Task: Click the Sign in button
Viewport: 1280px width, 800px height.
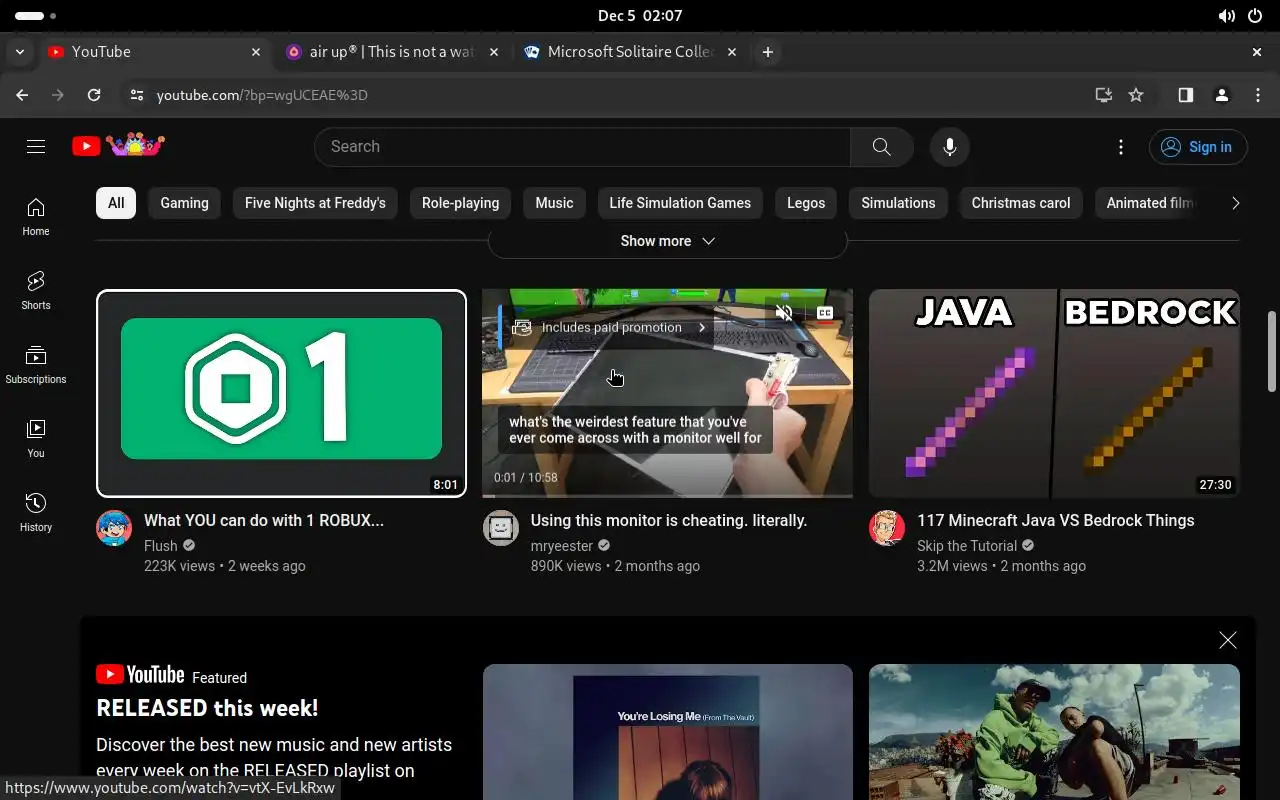Action: (x=1198, y=147)
